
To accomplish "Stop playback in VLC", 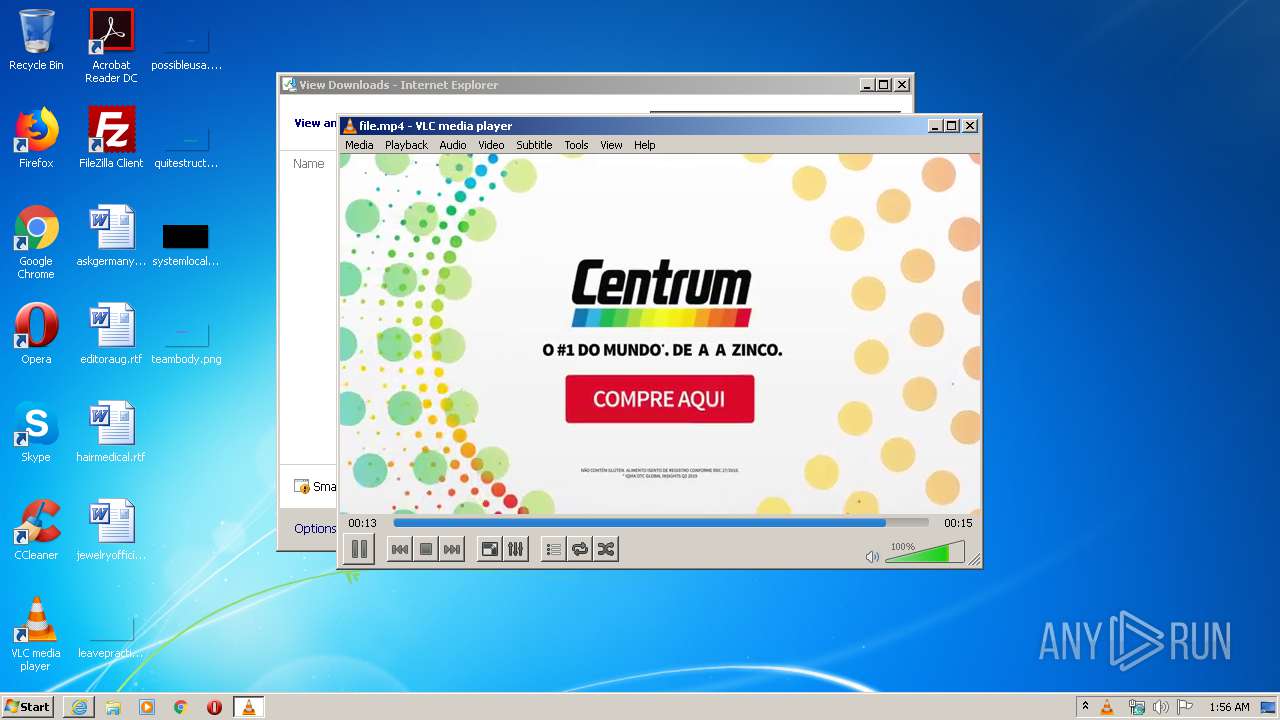I will [426, 549].
